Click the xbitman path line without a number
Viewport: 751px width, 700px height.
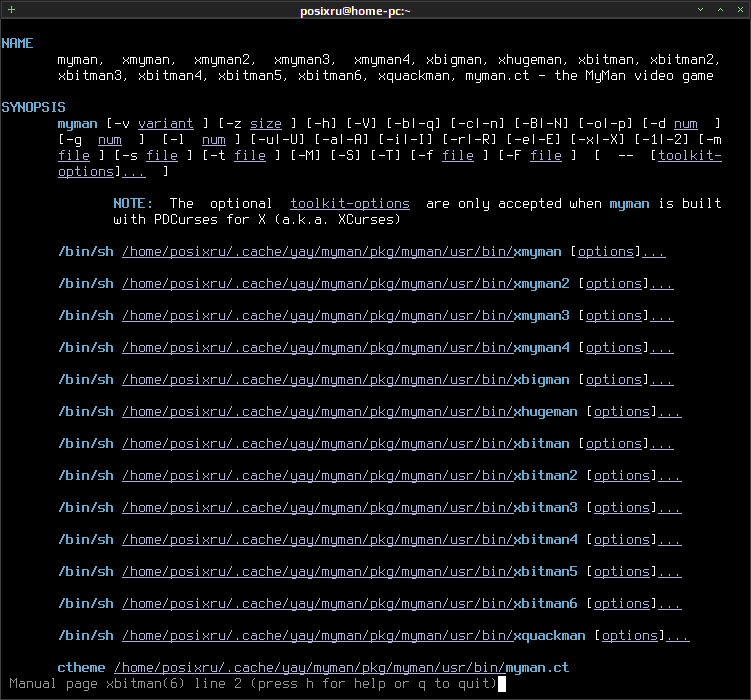click(x=345, y=444)
